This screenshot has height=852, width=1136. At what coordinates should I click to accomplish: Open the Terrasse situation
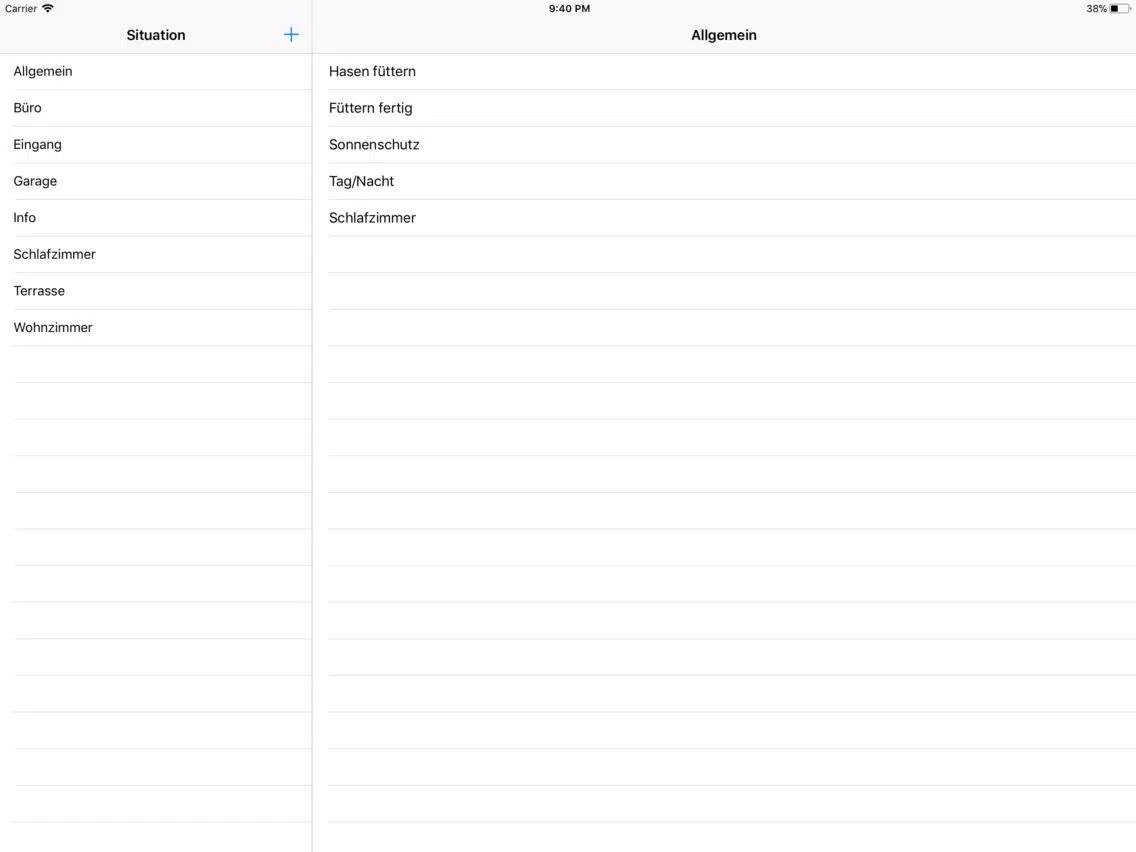[x=156, y=291]
